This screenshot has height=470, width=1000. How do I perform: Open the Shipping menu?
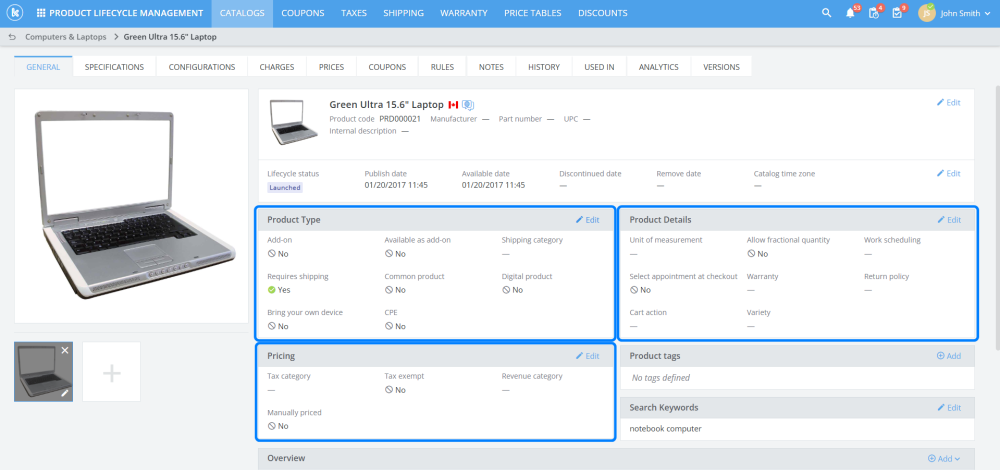pos(404,13)
